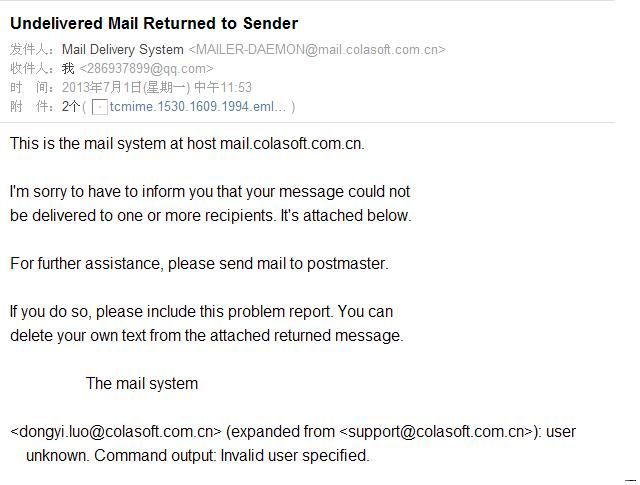
Task: Click the MAILER-DAEMON sender email address
Action: 317,49
